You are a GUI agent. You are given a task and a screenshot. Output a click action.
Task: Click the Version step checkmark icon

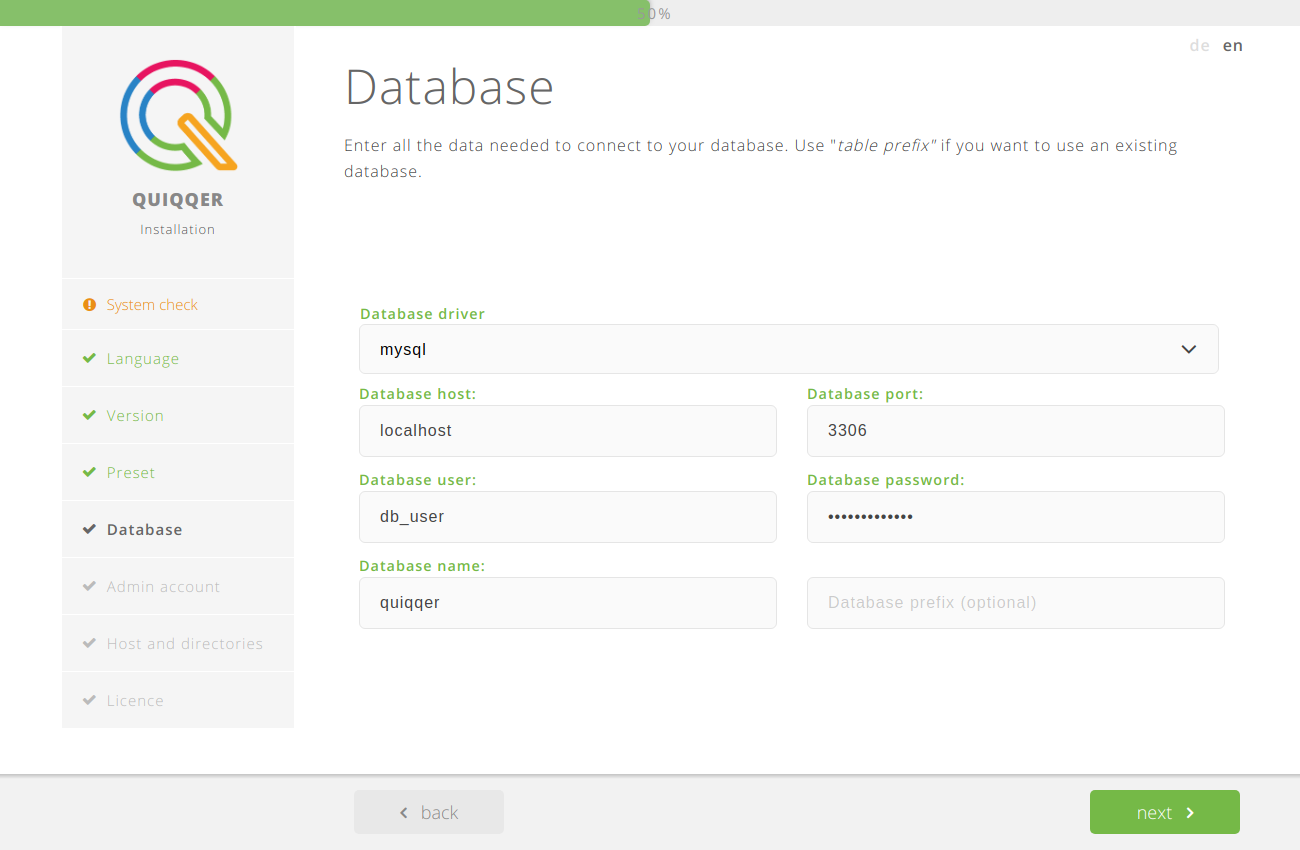[90, 416]
